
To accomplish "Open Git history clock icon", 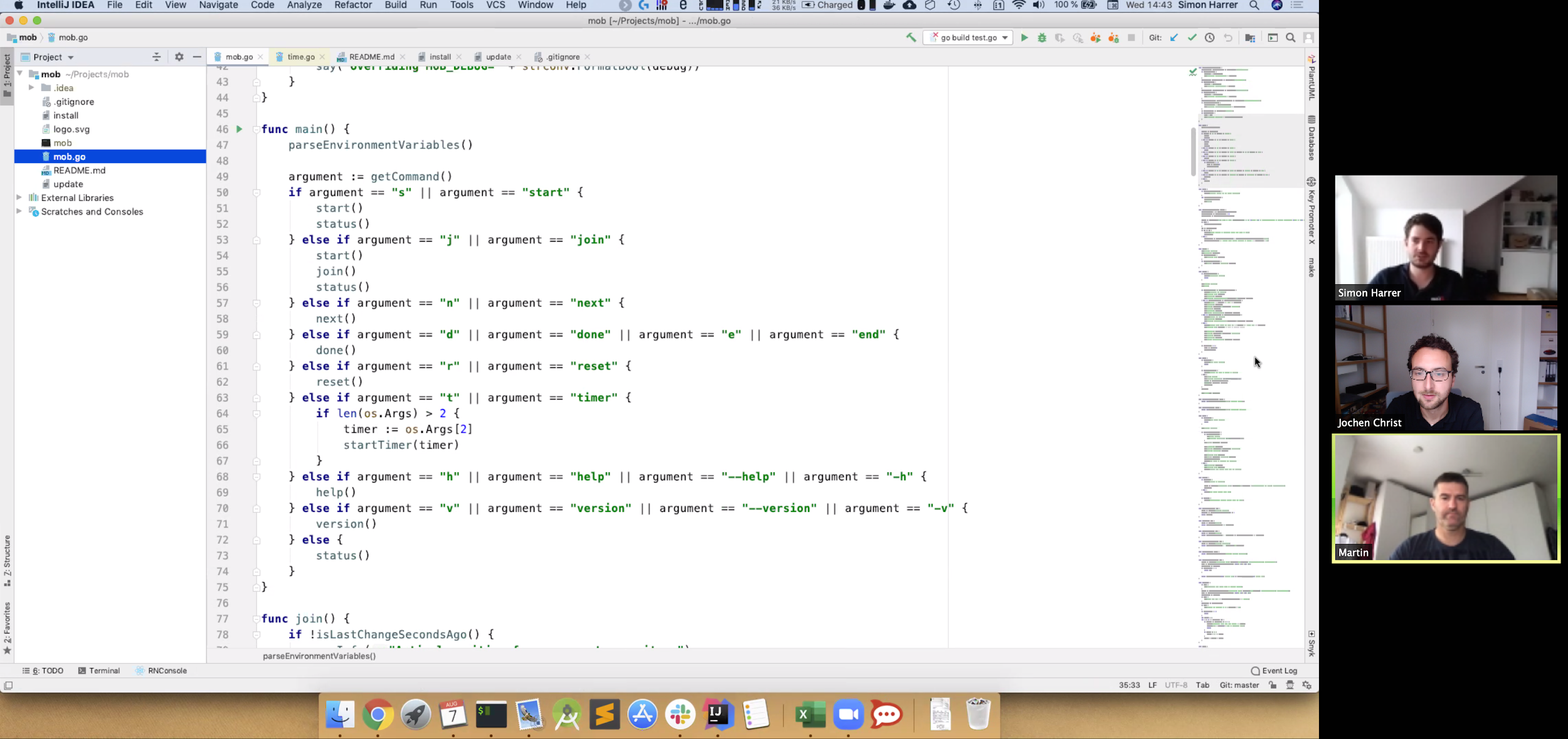I will [x=1210, y=38].
